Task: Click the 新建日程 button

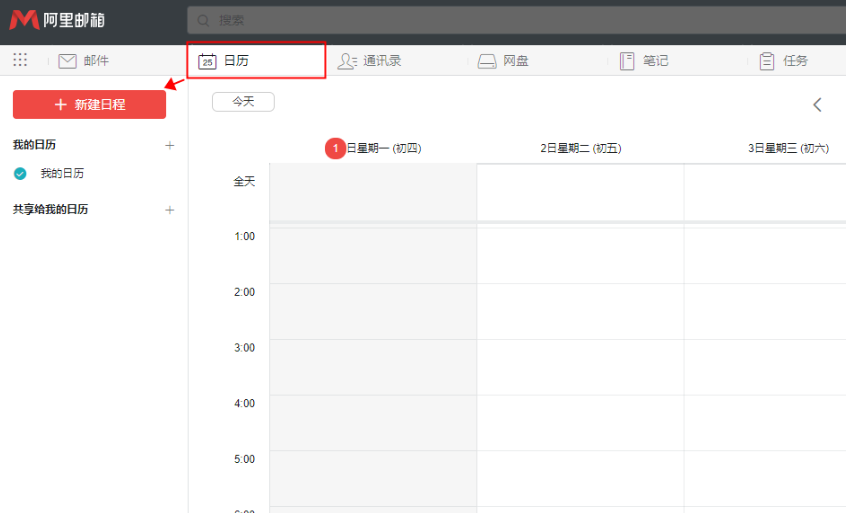Action: [x=89, y=104]
